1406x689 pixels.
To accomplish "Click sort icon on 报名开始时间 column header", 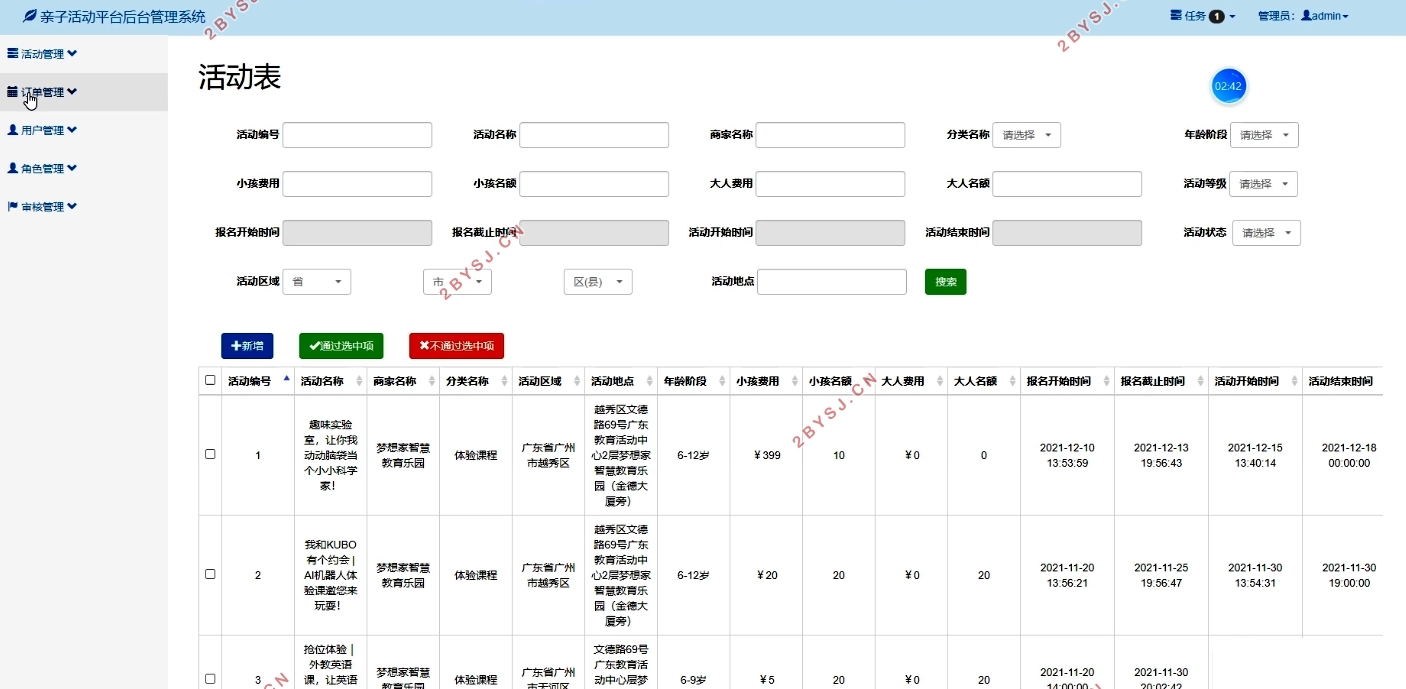I will click(1106, 381).
